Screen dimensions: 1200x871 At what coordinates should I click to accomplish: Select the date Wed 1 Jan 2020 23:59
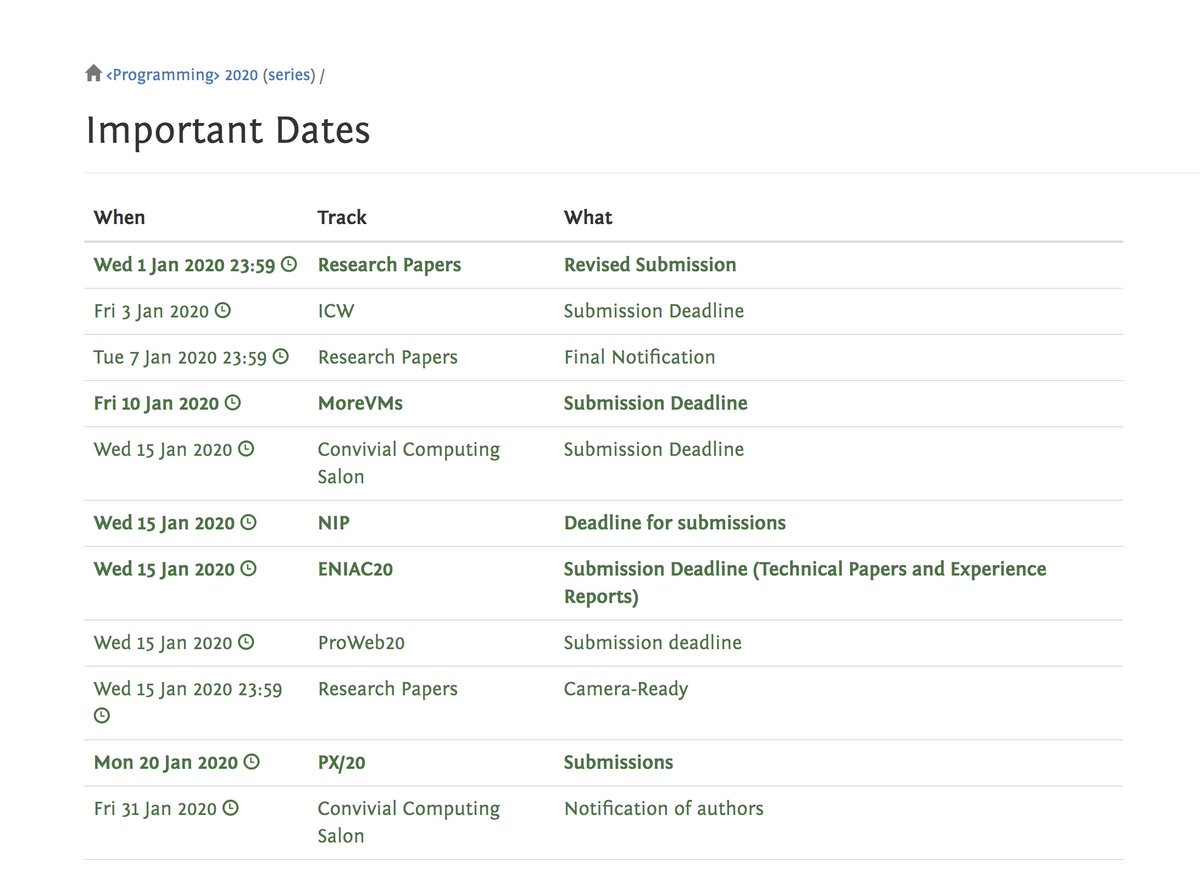pos(184,265)
